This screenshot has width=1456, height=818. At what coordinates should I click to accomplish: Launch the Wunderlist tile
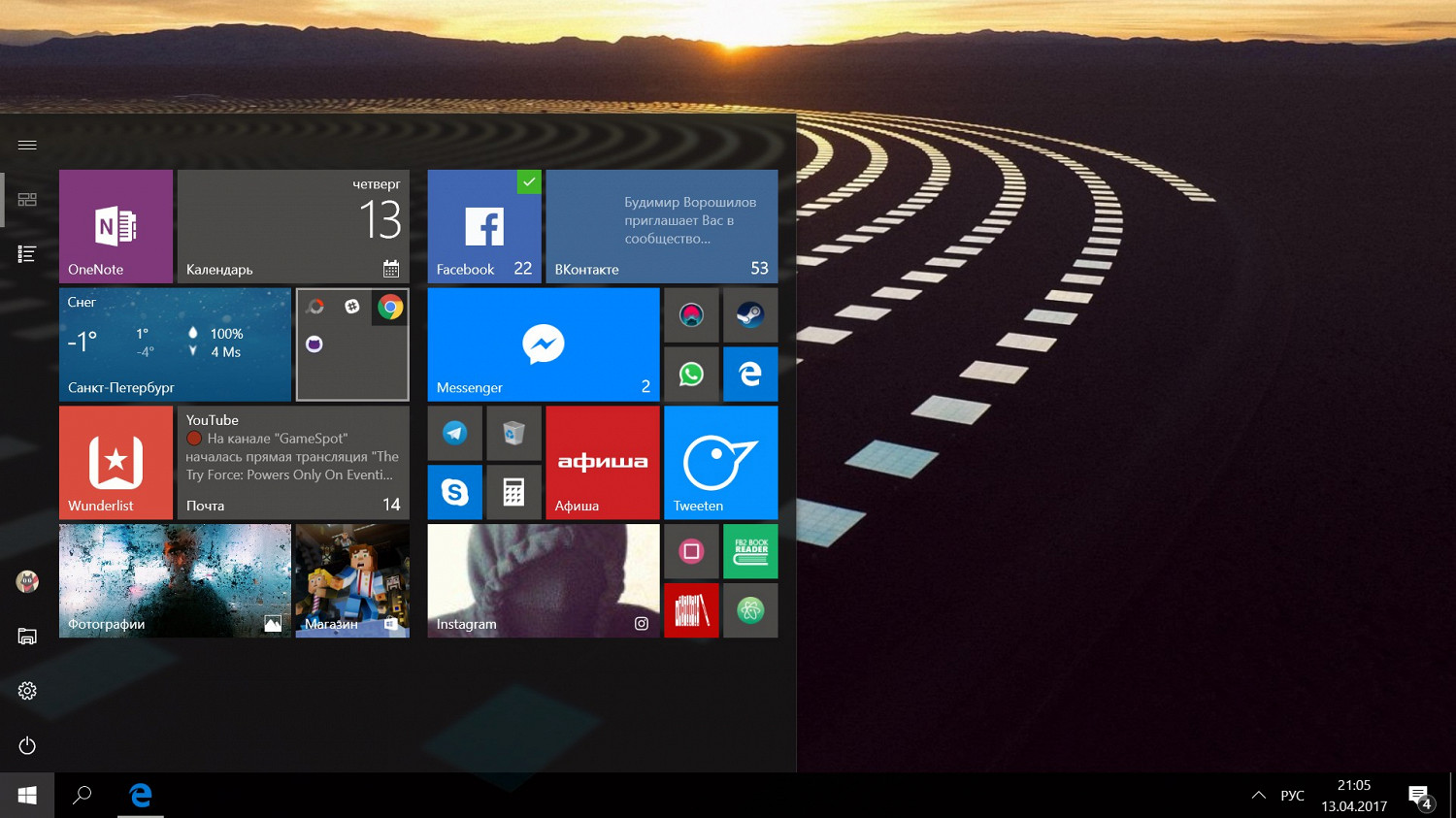tap(116, 463)
